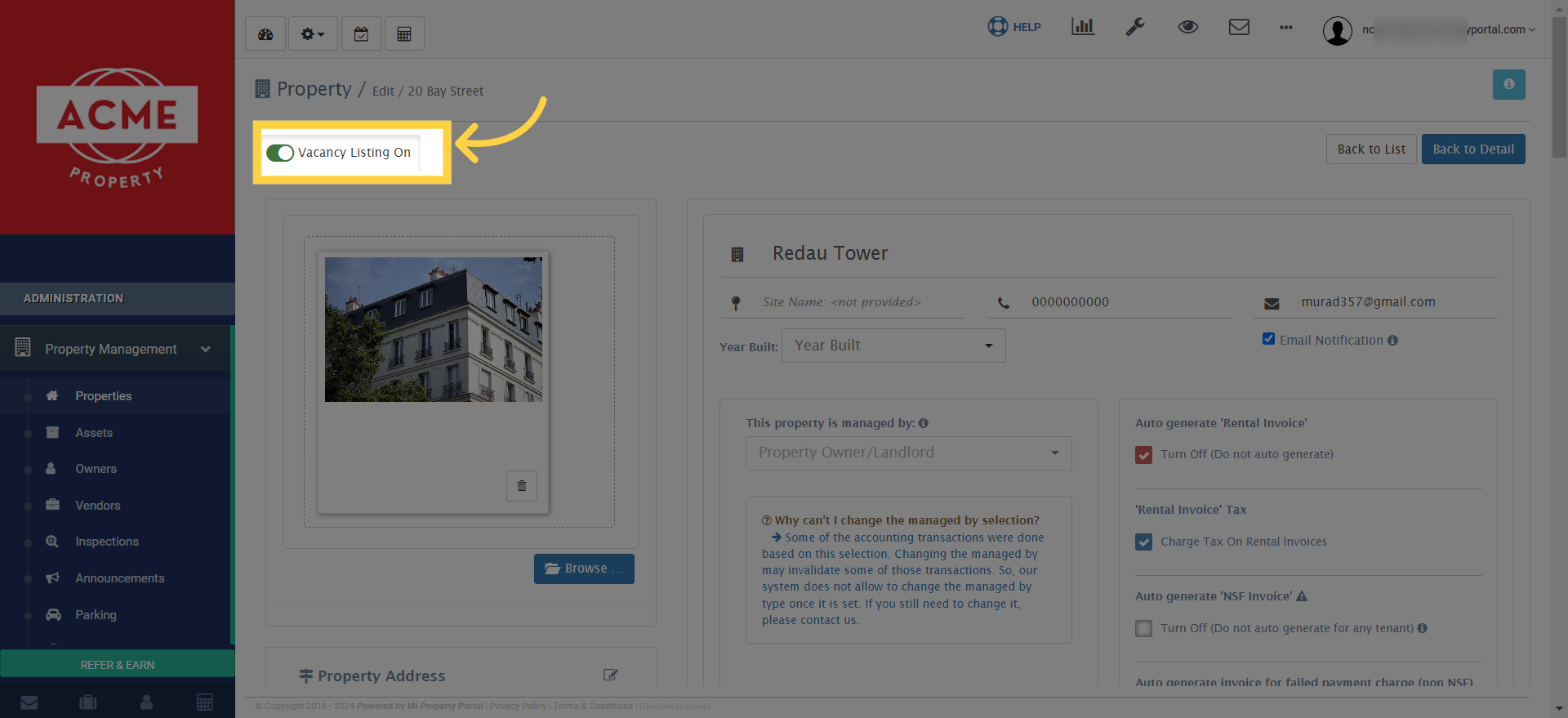Click the property building photo thumbnail
This screenshot has width=1568, height=718.
coord(434,329)
